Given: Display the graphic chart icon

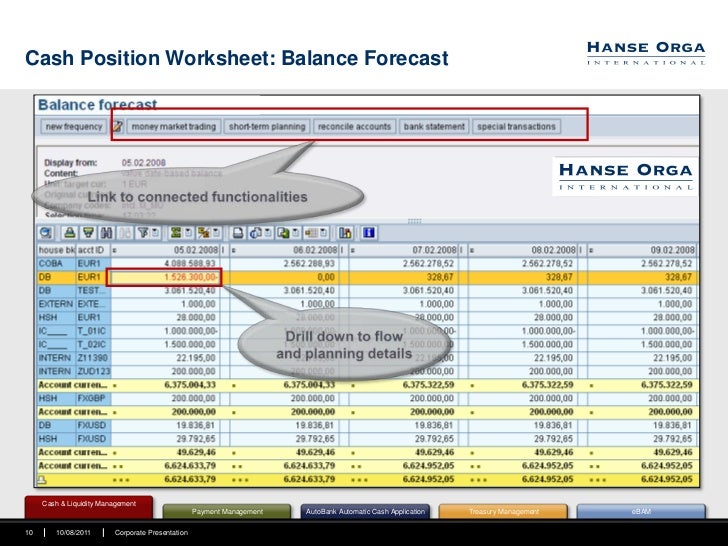Looking at the screenshot, I should [345, 233].
